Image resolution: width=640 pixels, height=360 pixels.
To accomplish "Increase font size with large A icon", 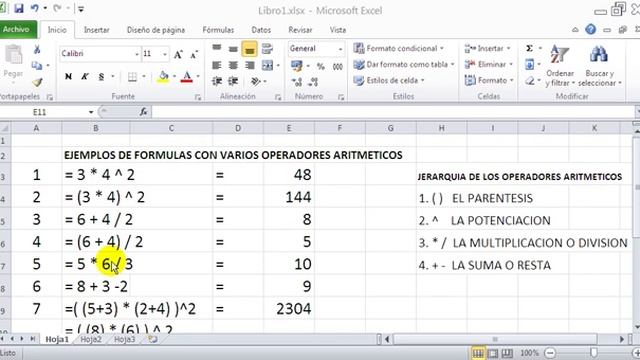I will pos(178,54).
